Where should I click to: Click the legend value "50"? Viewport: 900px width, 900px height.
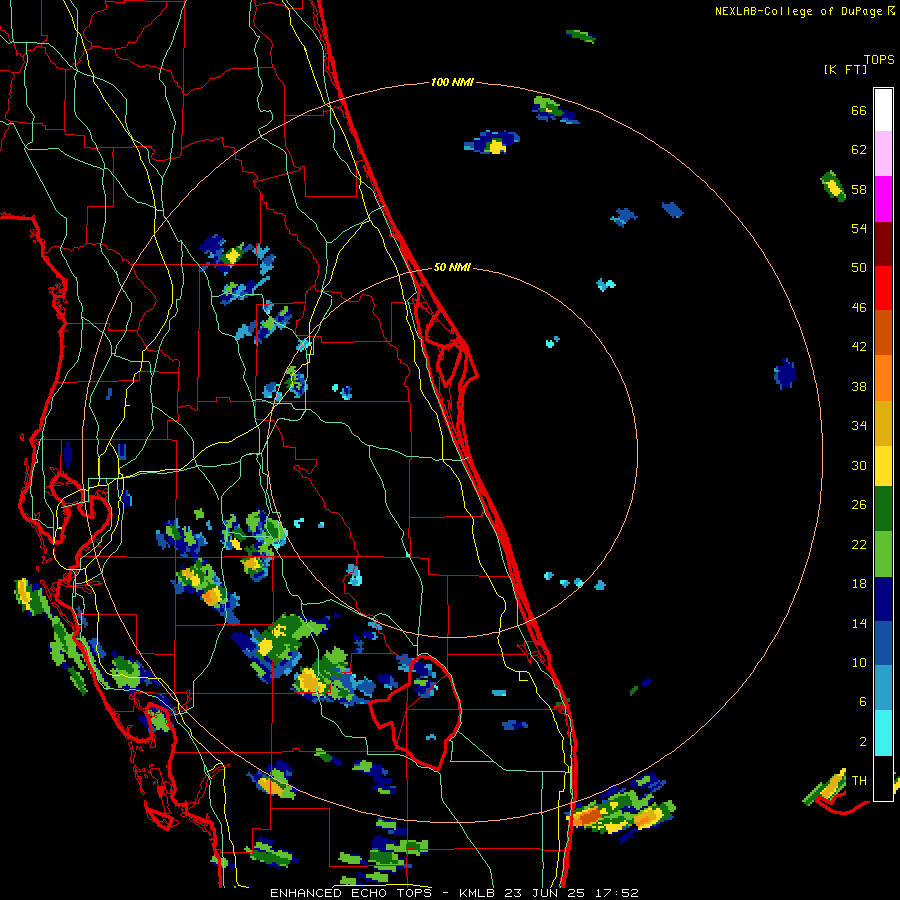pyautogui.click(x=859, y=268)
